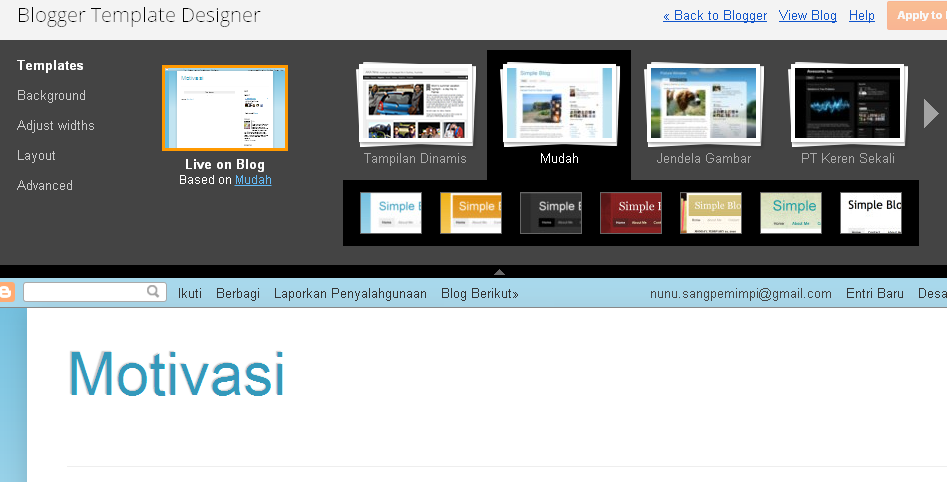947x482 pixels.
Task: Click the Blogger Template Designer heading
Action: click(x=139, y=15)
